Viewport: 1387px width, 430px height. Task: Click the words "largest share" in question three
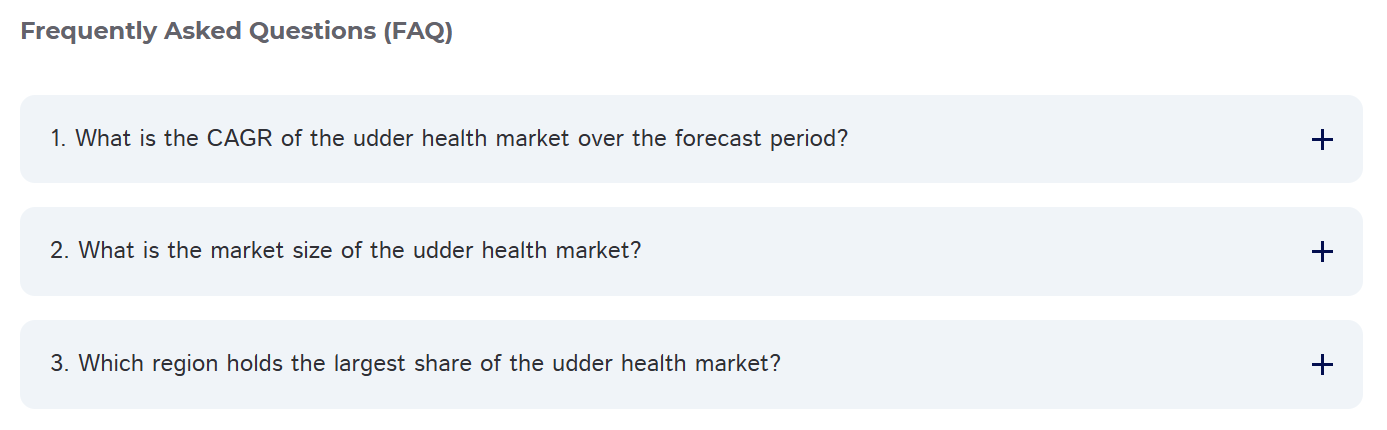tap(402, 364)
